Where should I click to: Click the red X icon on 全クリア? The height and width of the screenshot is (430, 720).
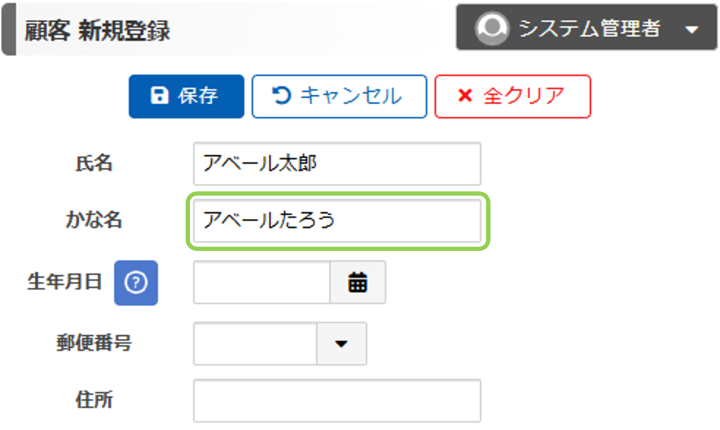[x=464, y=96]
